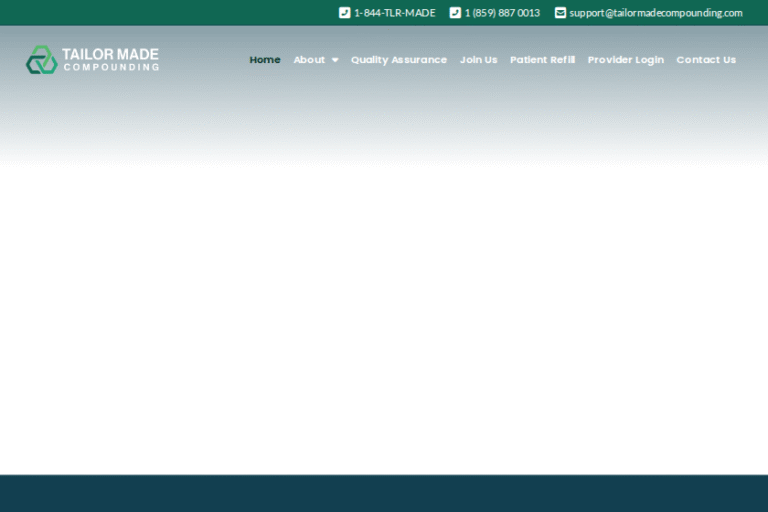Go to the Home page tab

click(265, 60)
